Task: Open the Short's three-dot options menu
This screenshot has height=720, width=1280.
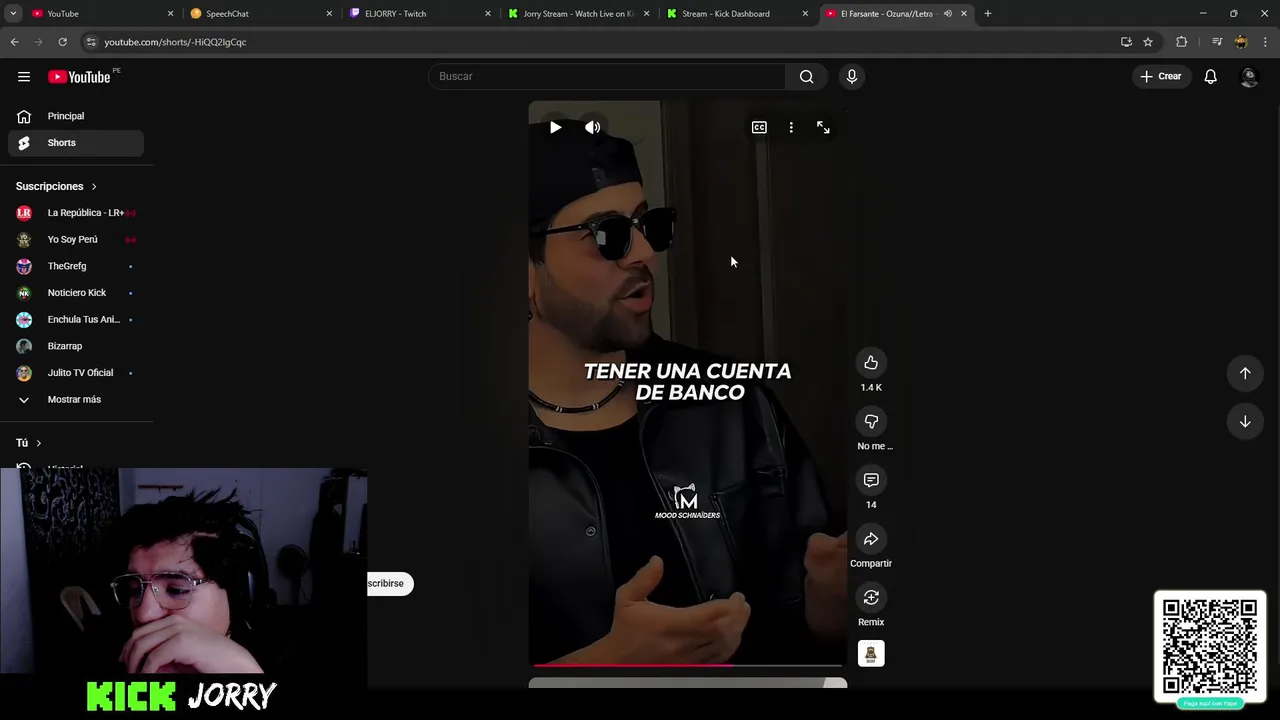Action: [x=791, y=127]
